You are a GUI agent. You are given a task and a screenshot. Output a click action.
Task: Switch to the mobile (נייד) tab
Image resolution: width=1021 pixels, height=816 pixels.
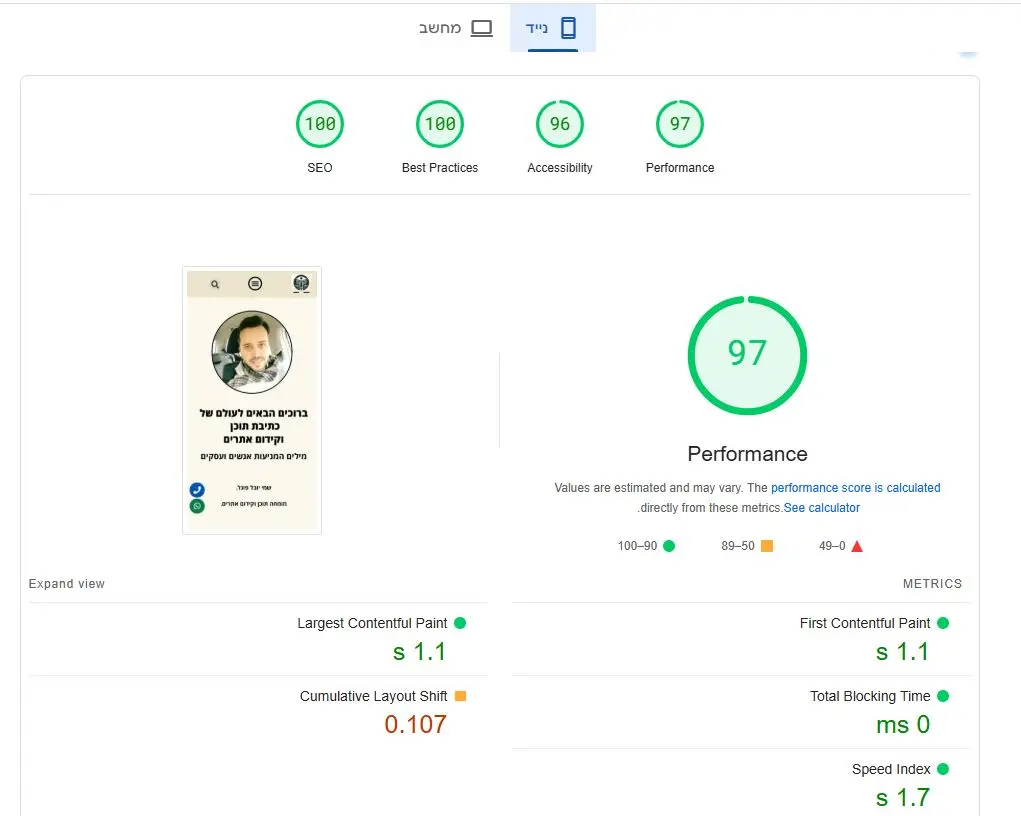553,28
